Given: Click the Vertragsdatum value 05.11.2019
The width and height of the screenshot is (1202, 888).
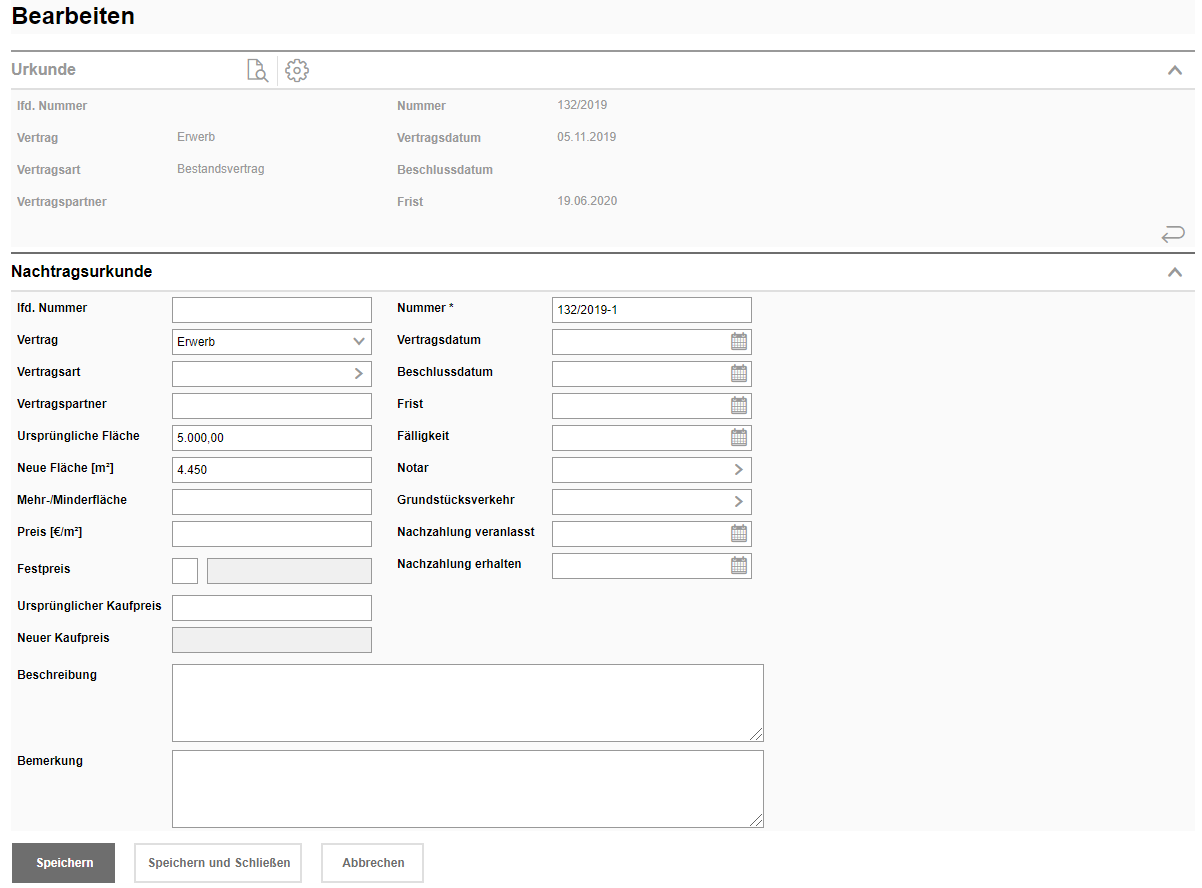Looking at the screenshot, I should [x=587, y=137].
